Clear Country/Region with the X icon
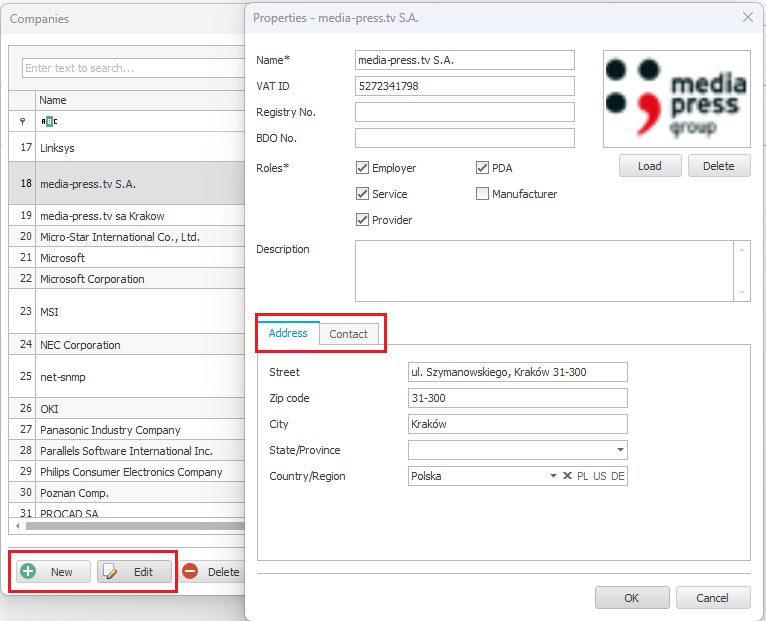The width and height of the screenshot is (766, 621). coord(567,476)
